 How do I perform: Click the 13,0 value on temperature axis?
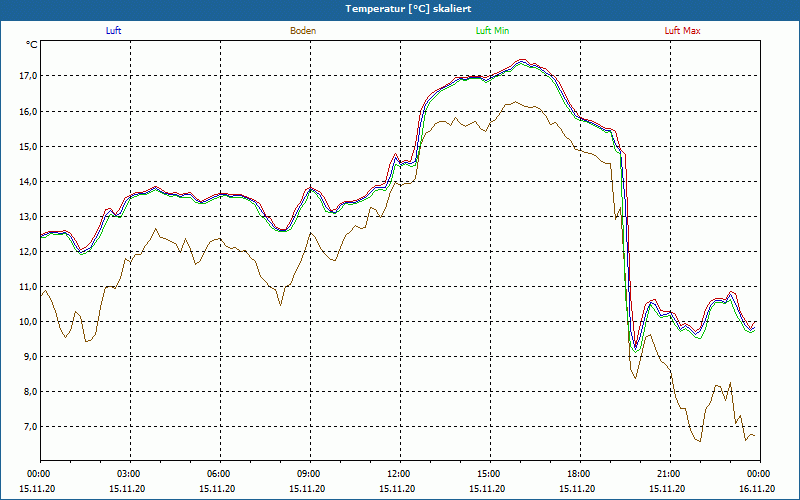coord(28,216)
